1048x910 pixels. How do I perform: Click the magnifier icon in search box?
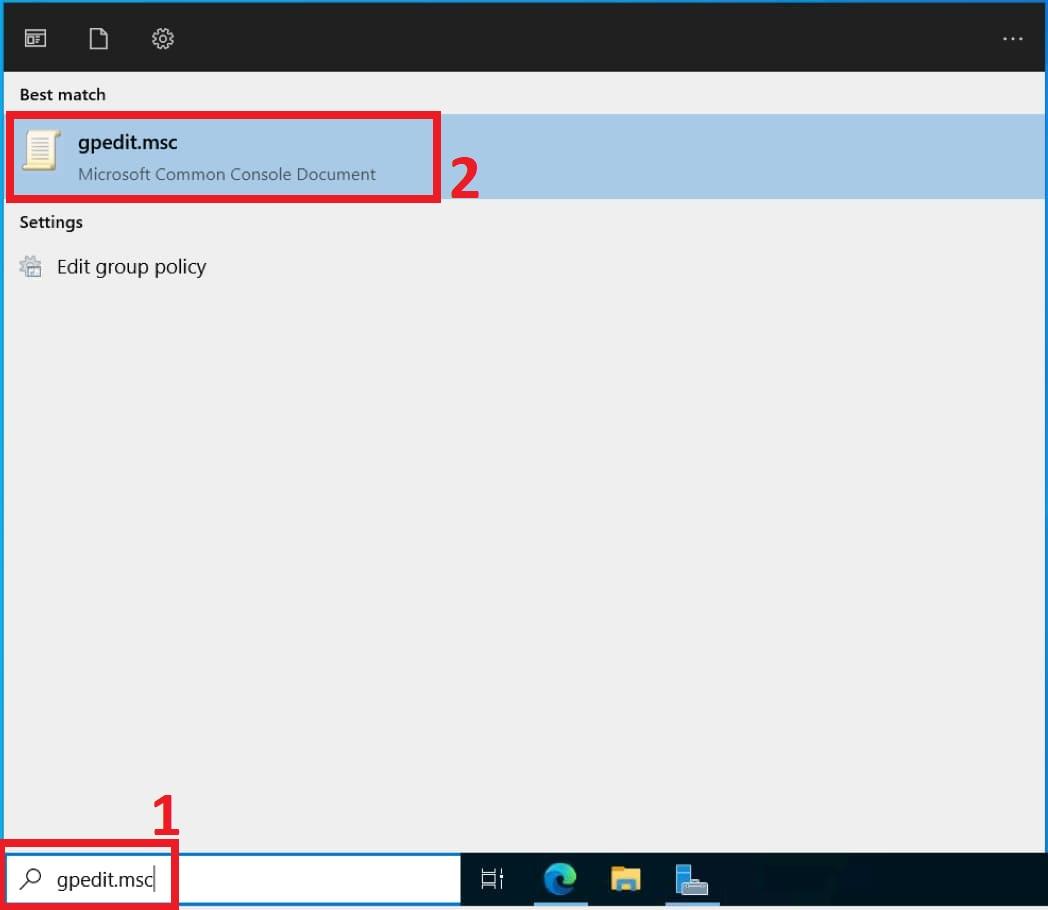click(x=31, y=879)
